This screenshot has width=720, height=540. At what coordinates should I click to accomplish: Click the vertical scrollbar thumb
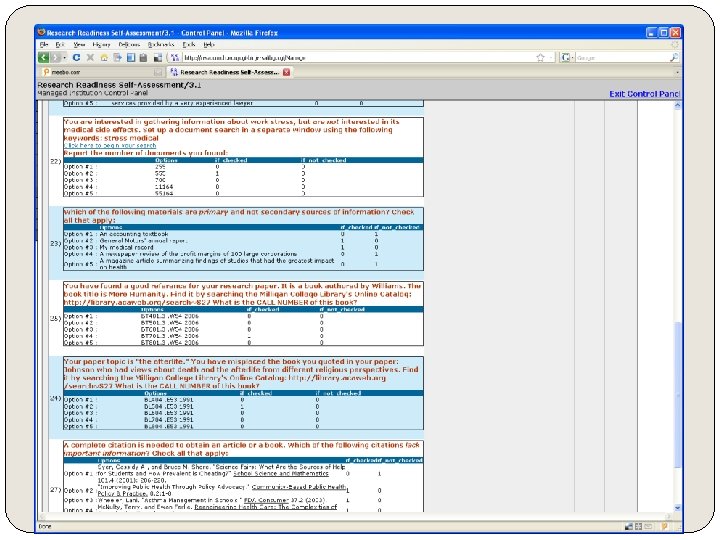[x=677, y=395]
